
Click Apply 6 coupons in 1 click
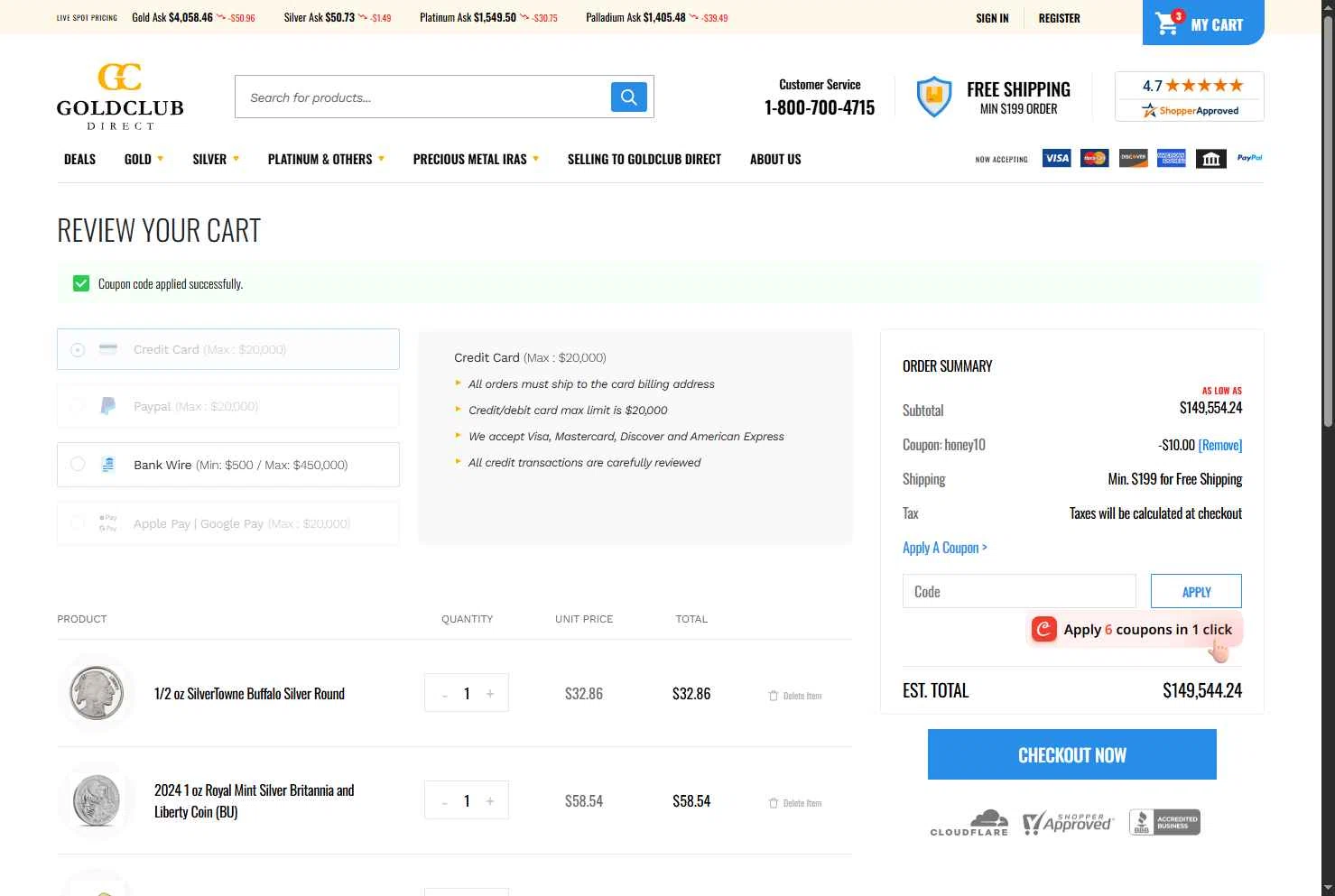pos(1135,630)
